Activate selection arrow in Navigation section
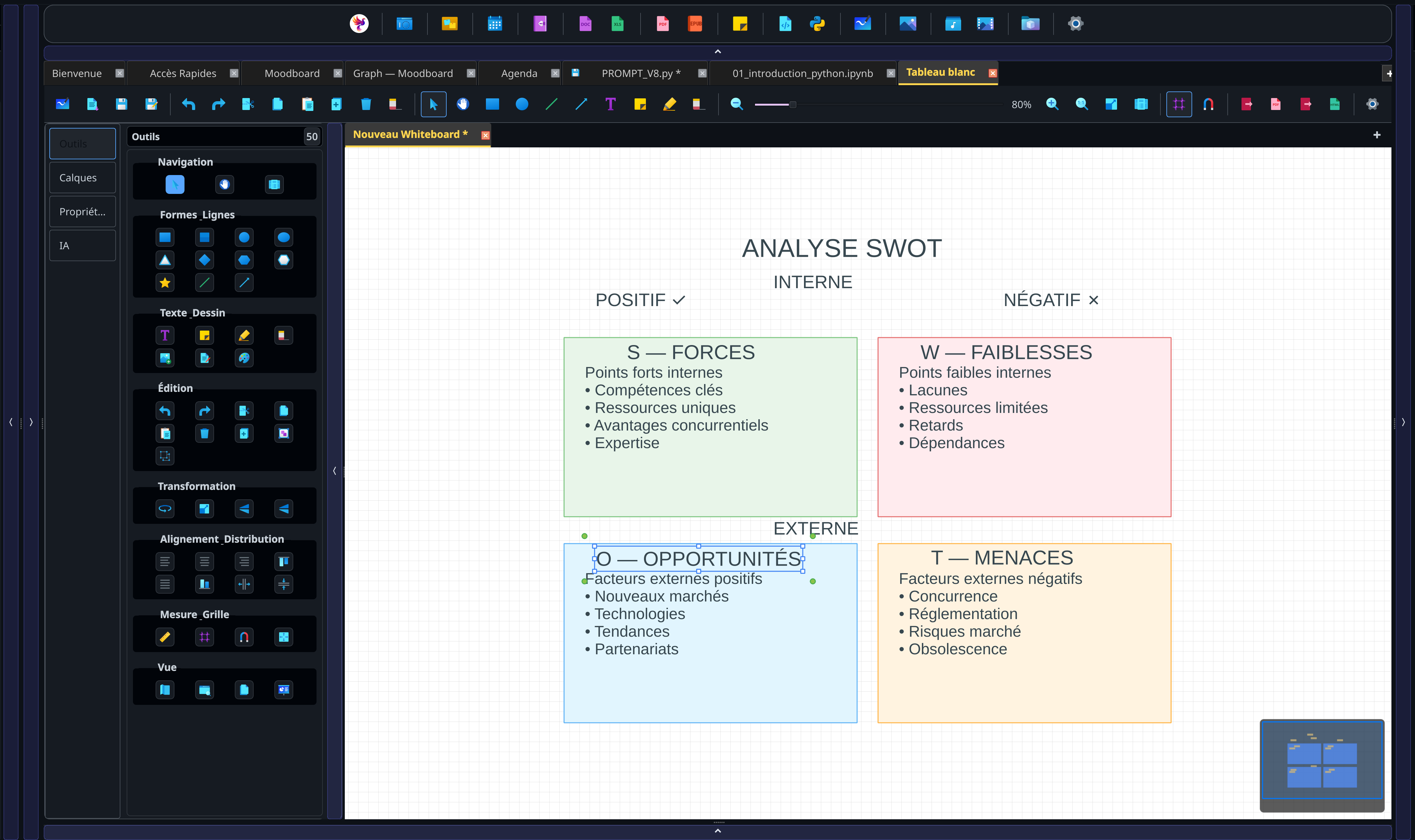Screen dimensions: 1415x840 [175, 184]
